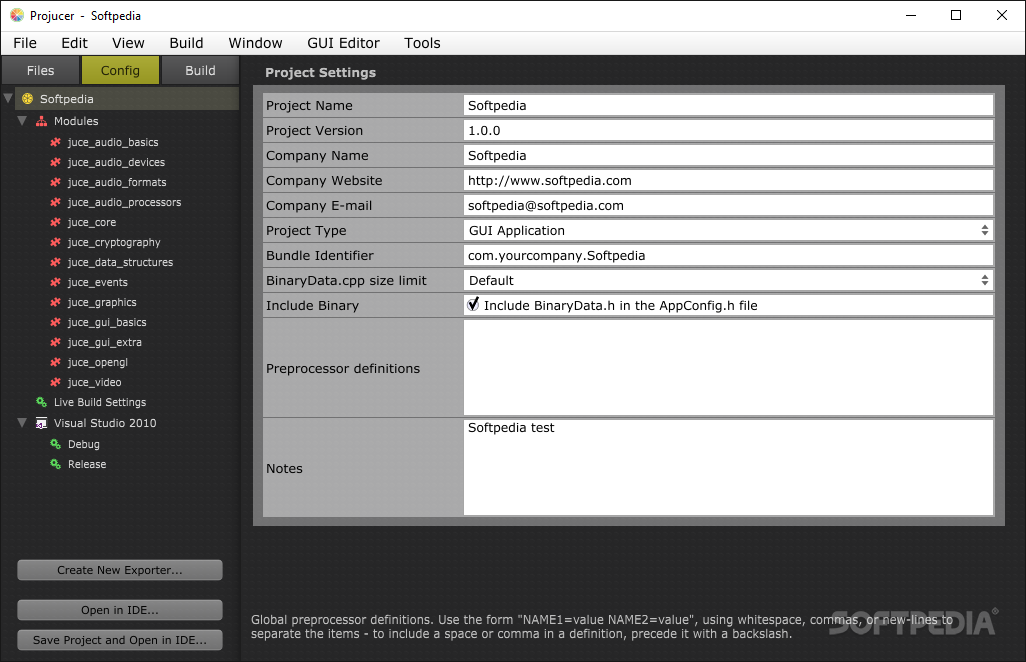Open the Project Type dropdown

coord(728,230)
